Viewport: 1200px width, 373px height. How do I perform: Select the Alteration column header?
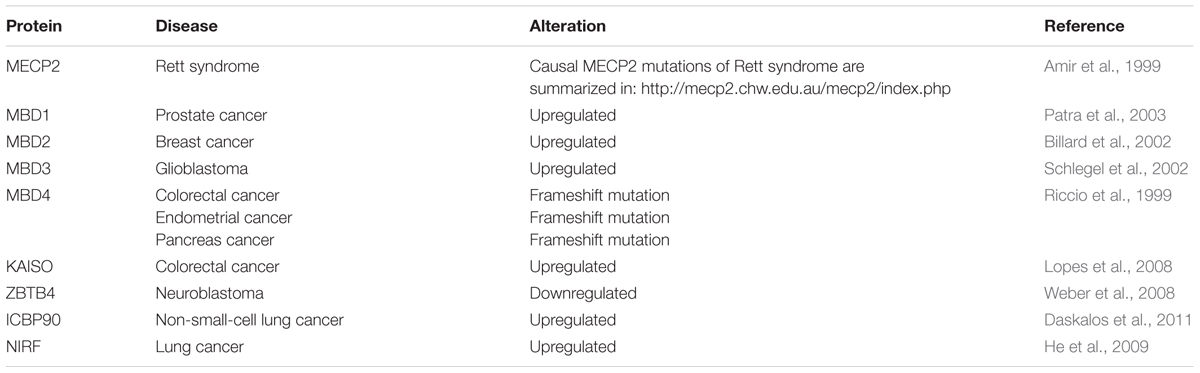click(567, 27)
